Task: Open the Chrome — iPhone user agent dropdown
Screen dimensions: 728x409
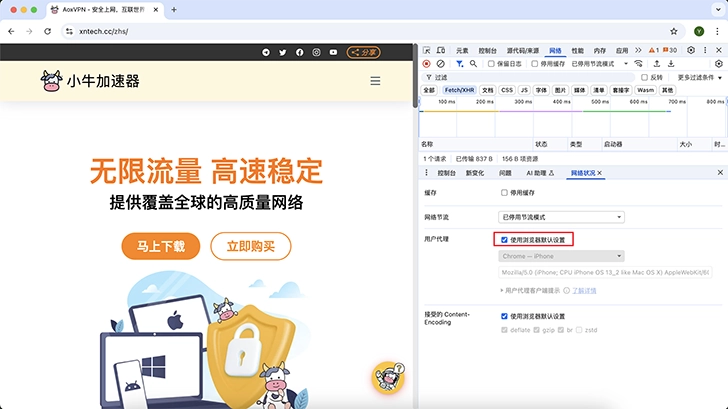Action: coord(561,256)
